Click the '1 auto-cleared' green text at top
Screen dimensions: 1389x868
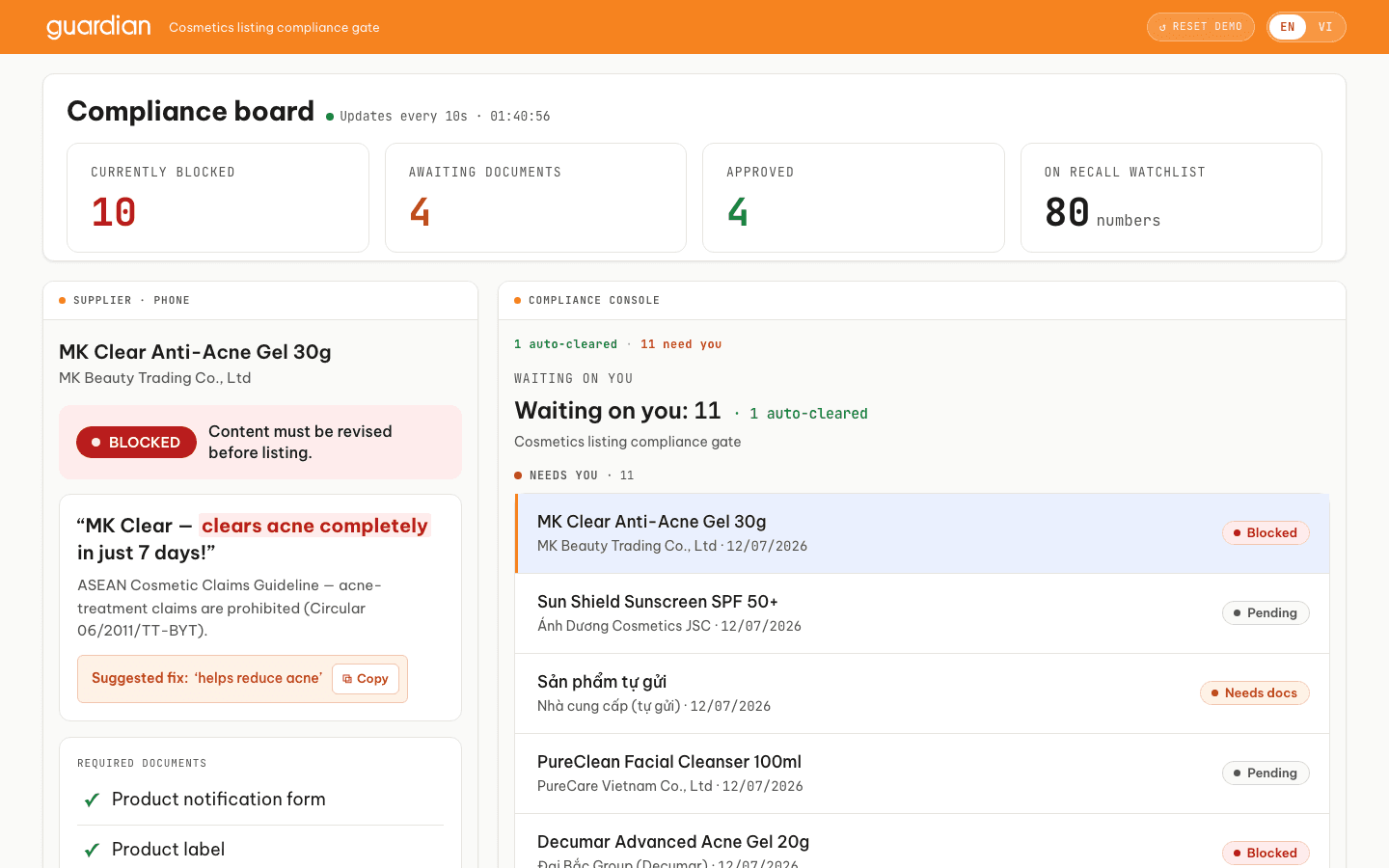pos(565,344)
